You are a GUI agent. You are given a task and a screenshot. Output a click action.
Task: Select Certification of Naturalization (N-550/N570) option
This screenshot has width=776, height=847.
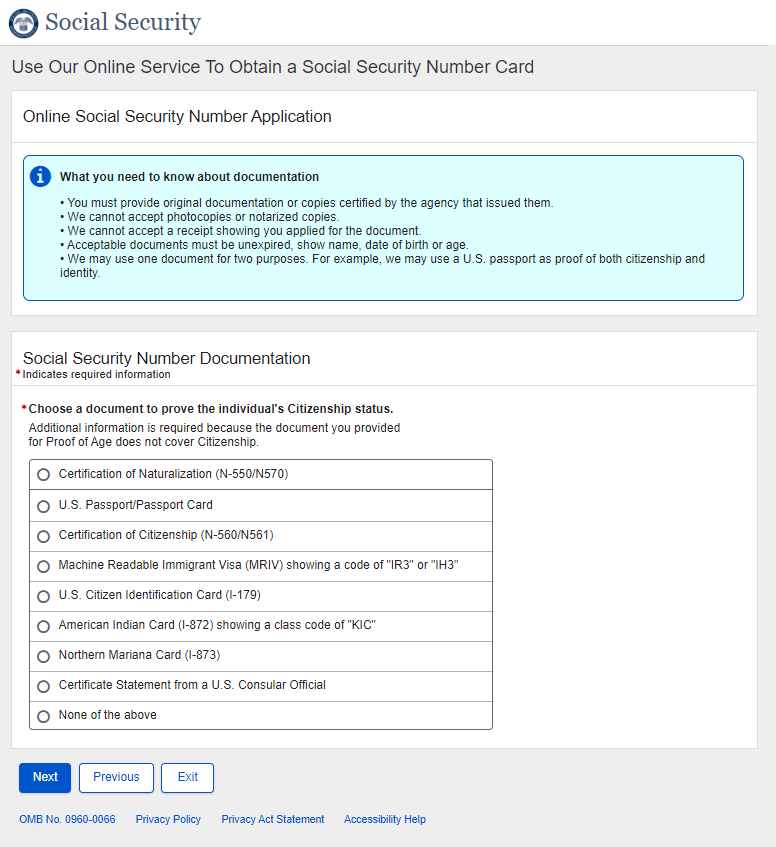tap(43, 475)
